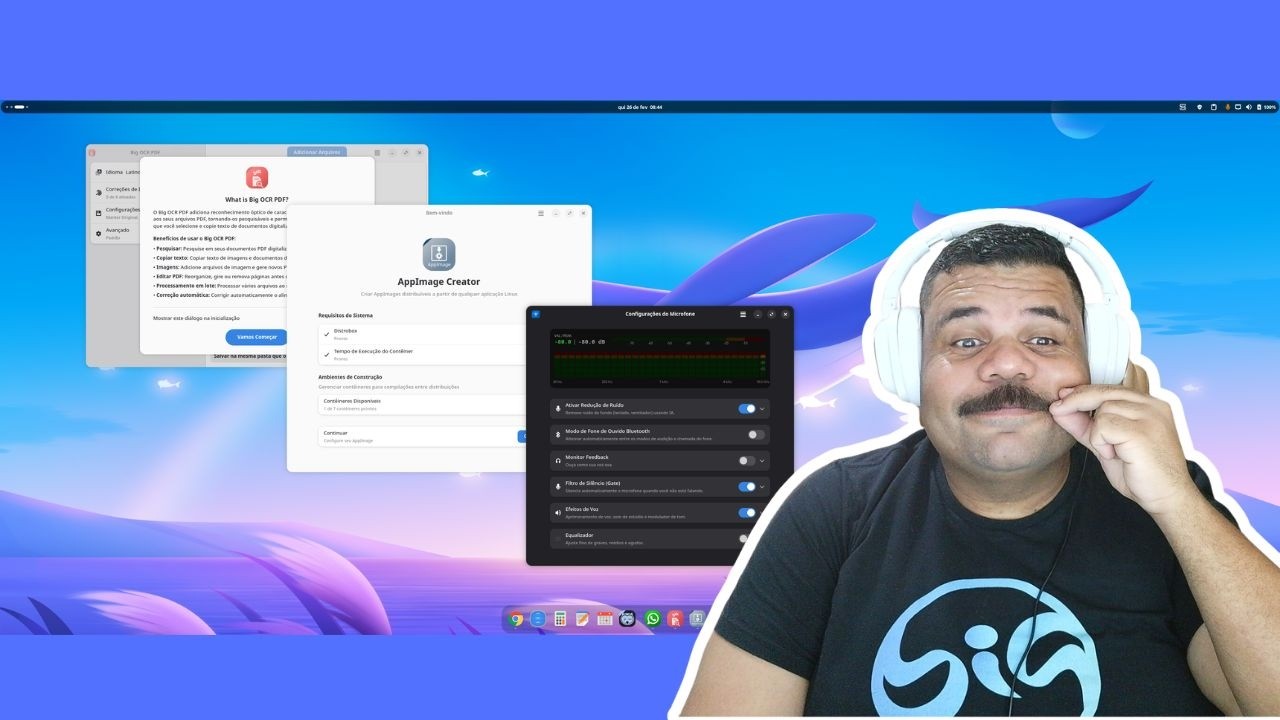
Task: Open volume indicator in top panel
Action: click(x=1248, y=107)
